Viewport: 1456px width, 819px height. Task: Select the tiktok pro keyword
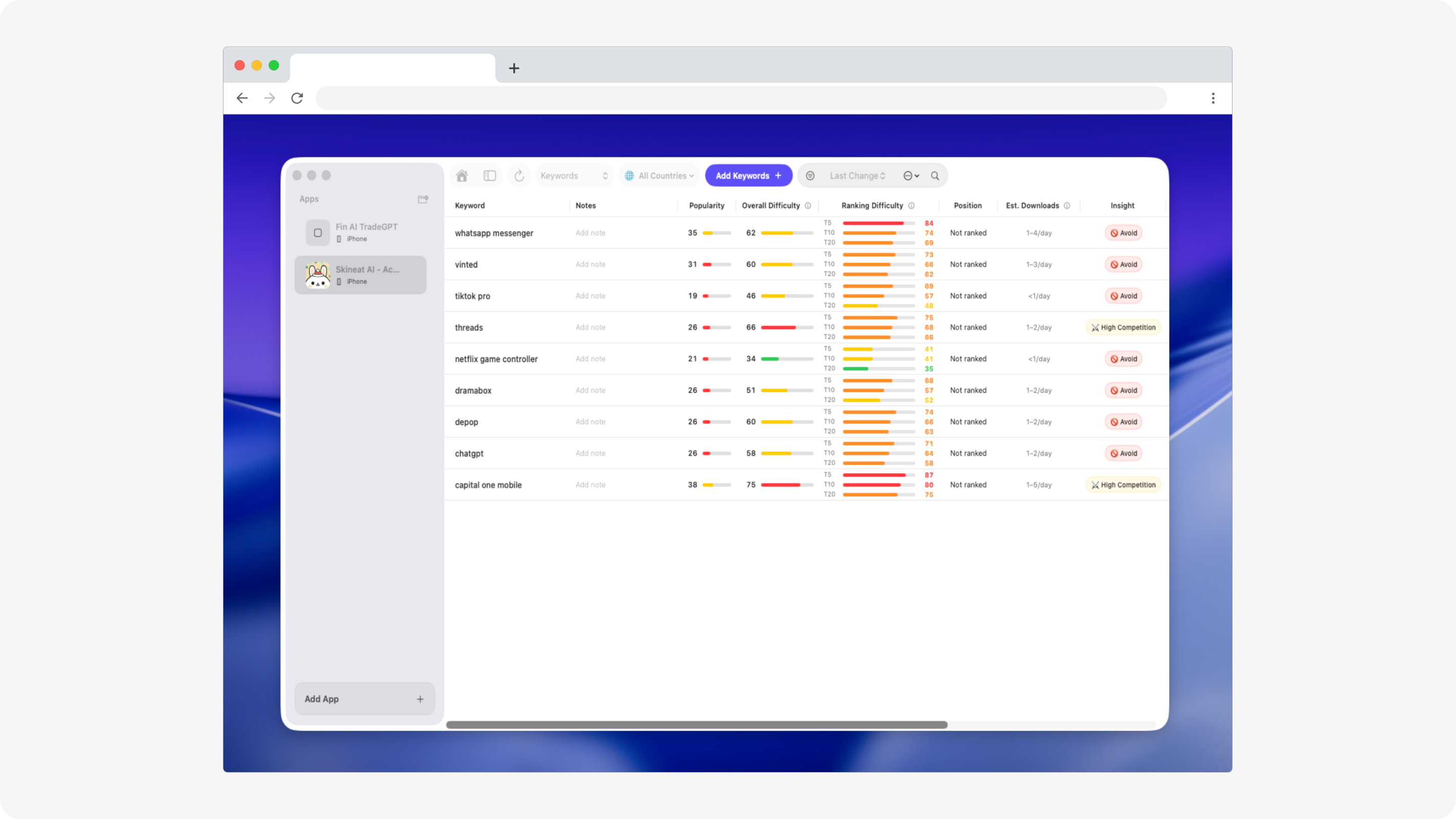point(473,296)
